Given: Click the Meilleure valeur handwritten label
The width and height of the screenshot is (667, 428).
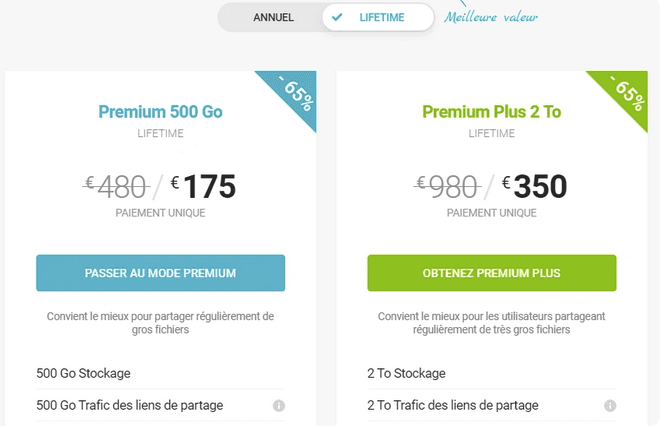Looking at the screenshot, I should click(x=491, y=17).
